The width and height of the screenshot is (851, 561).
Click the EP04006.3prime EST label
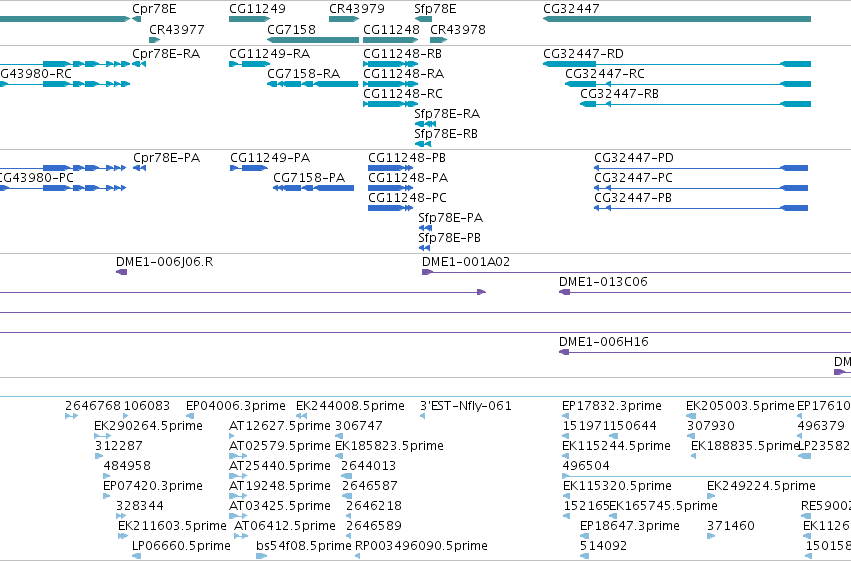click(x=236, y=406)
